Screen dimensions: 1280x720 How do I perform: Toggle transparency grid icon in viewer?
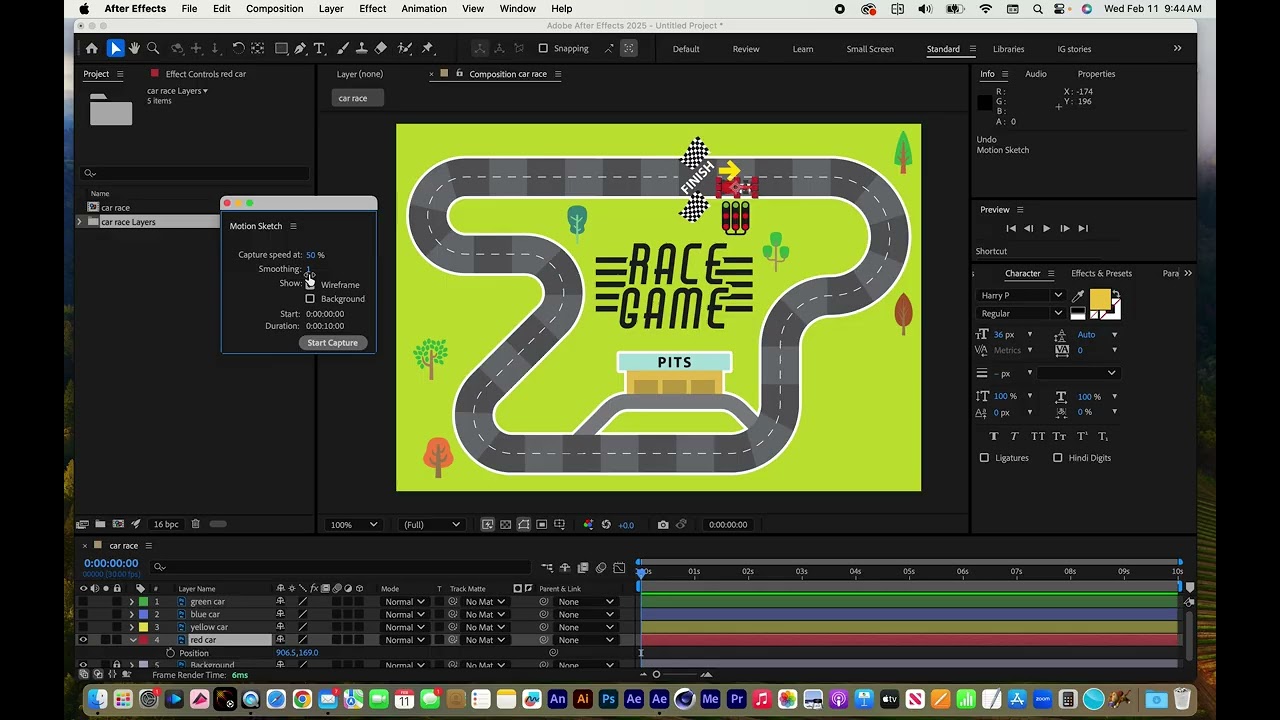point(506,524)
